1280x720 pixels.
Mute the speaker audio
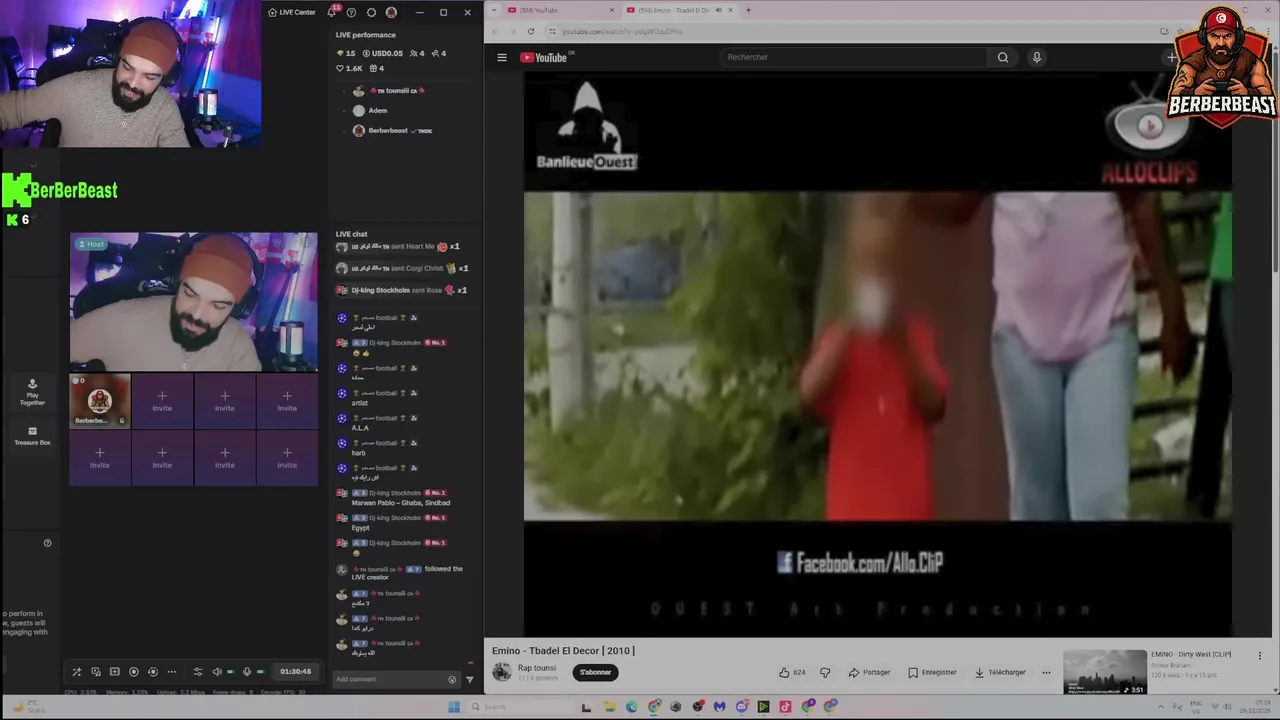(x=217, y=672)
